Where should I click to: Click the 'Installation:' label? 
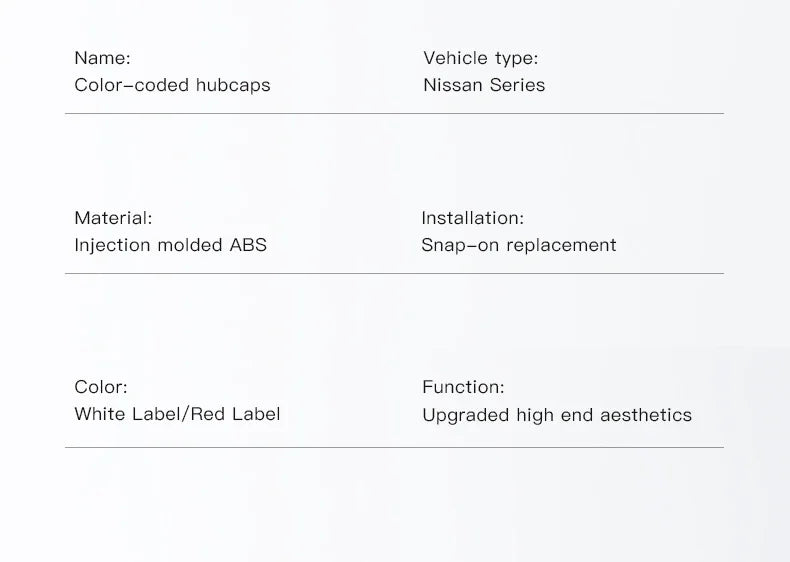coord(473,218)
